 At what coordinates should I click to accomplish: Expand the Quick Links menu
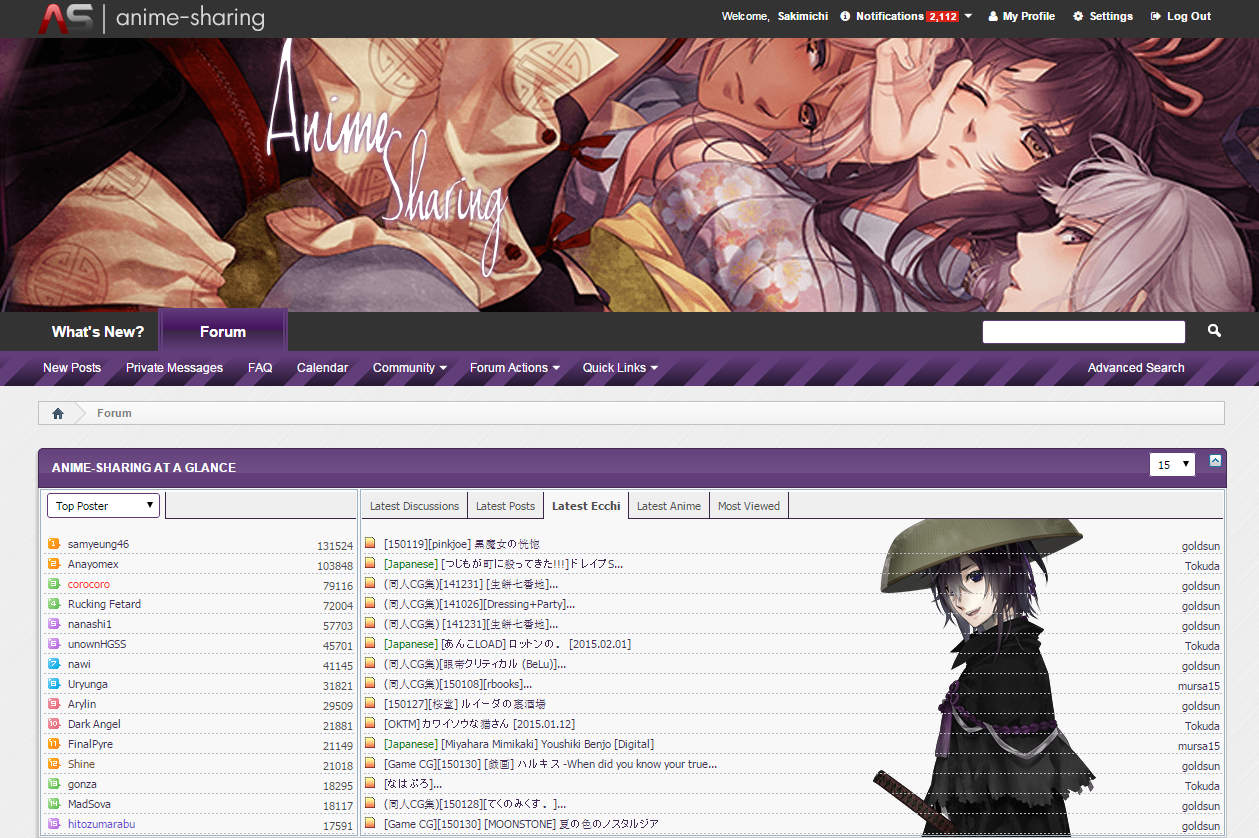click(x=620, y=368)
